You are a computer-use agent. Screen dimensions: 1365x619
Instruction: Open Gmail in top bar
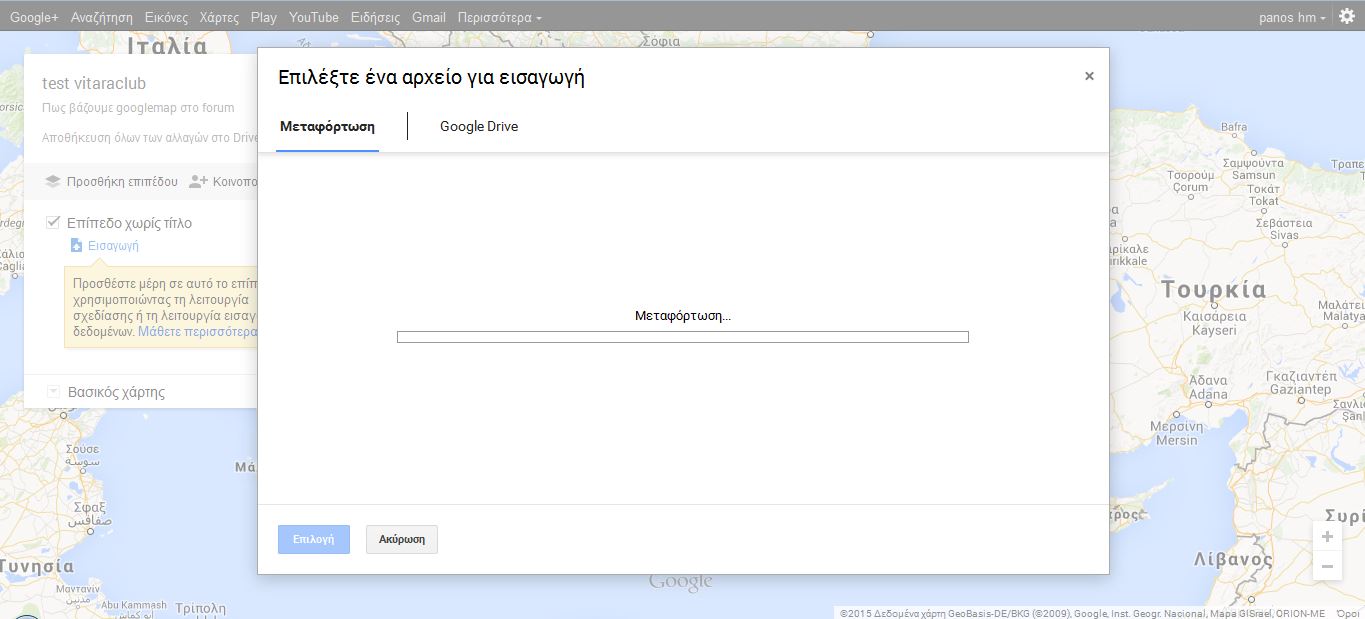(x=429, y=18)
